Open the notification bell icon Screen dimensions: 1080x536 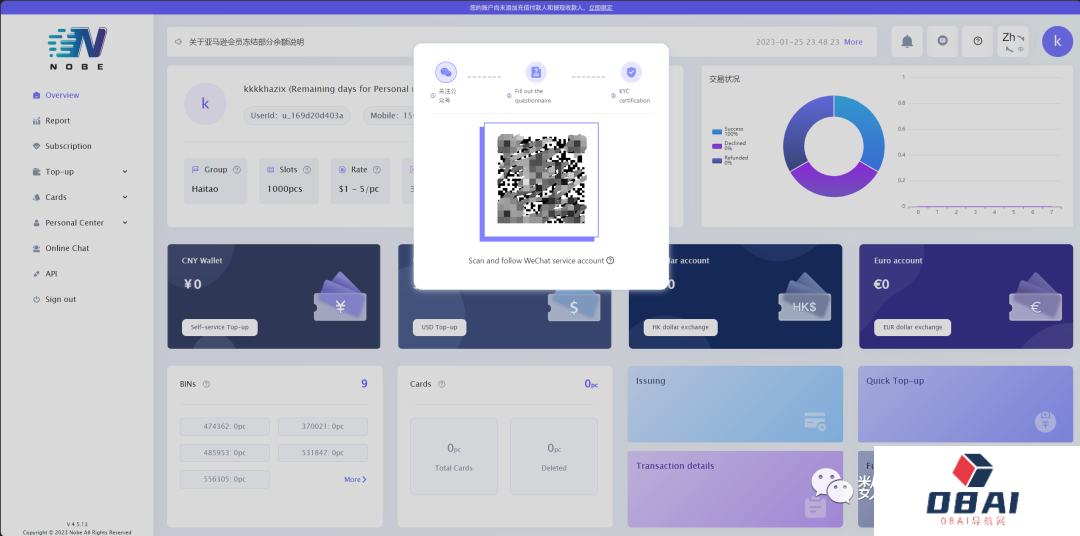tap(907, 41)
